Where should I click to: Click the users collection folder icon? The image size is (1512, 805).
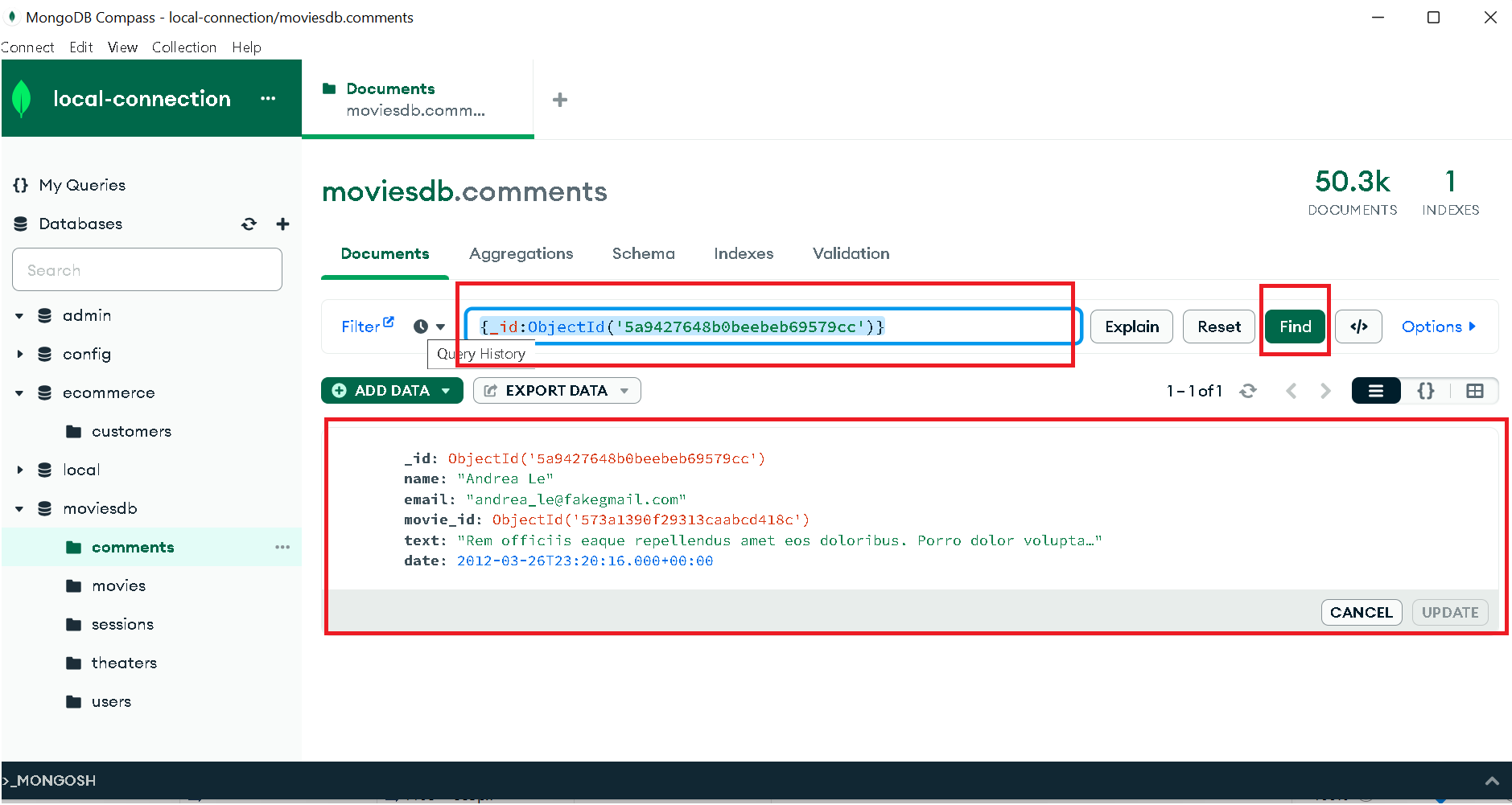coord(74,701)
